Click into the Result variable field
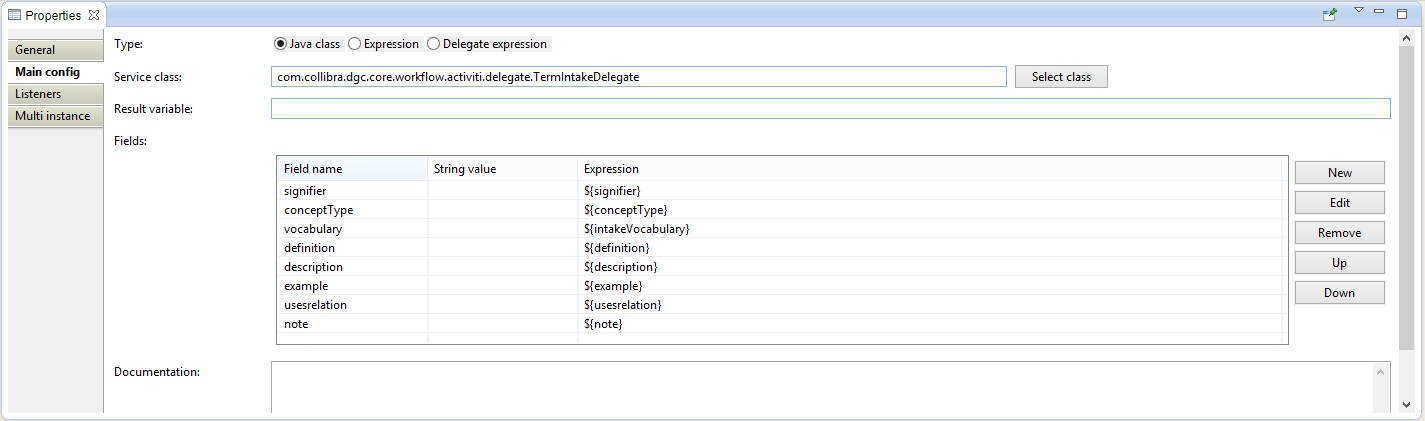The width and height of the screenshot is (1425, 421). coord(830,109)
